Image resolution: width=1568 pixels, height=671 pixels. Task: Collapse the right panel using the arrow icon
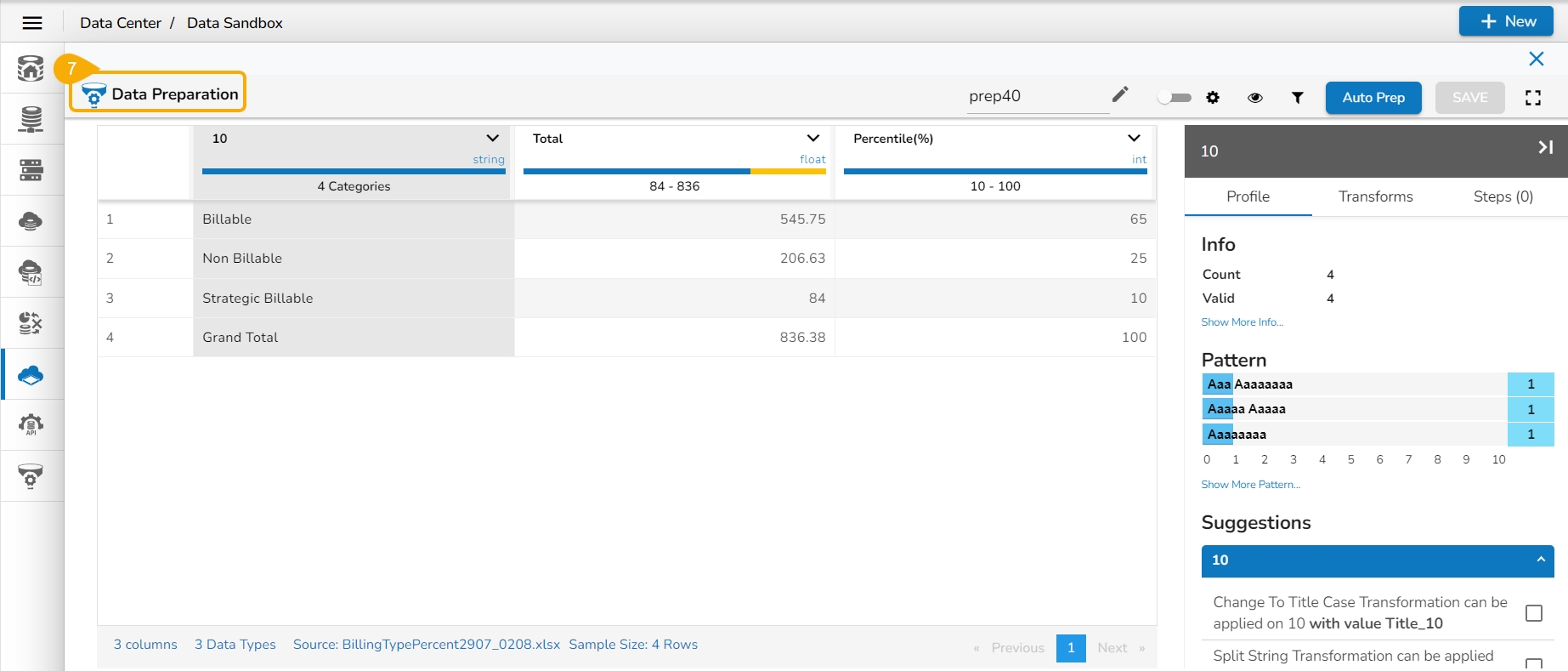[x=1545, y=148]
